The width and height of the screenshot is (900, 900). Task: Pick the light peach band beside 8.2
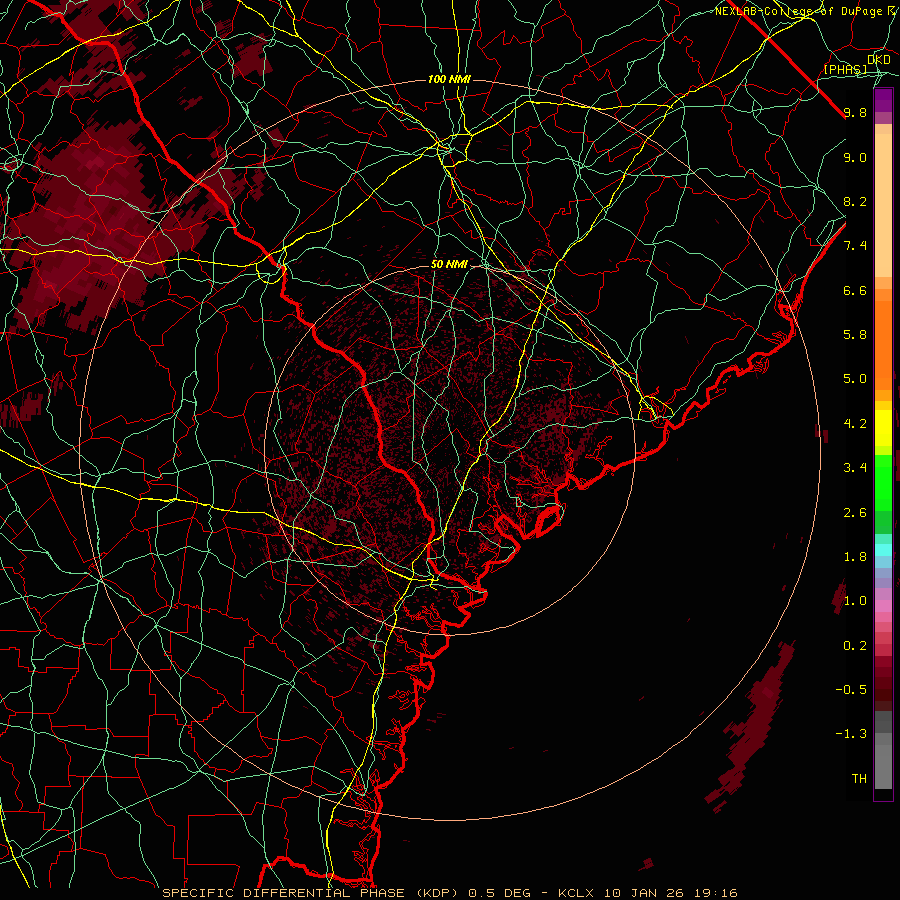[x=883, y=204]
